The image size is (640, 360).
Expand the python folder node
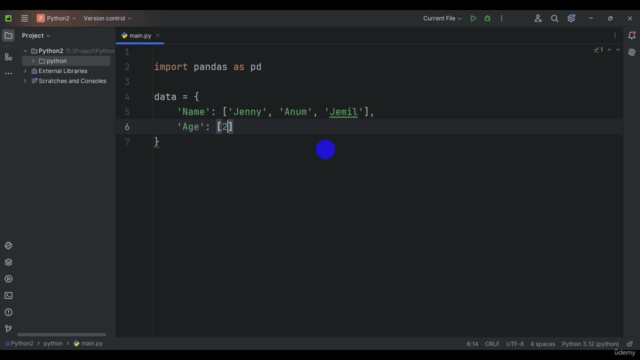33,61
